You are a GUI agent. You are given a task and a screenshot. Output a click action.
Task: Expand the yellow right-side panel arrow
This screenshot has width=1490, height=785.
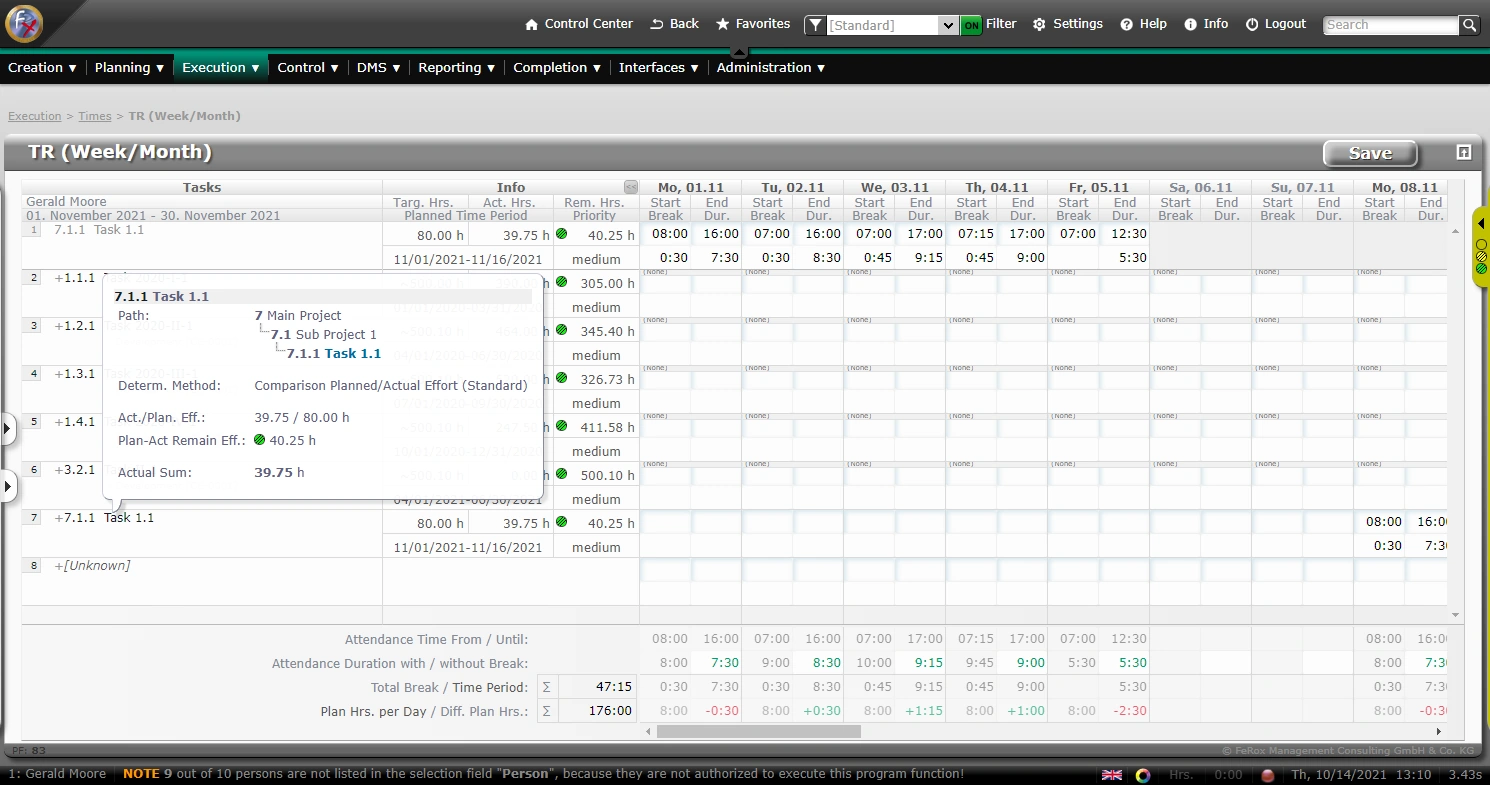click(x=1481, y=223)
